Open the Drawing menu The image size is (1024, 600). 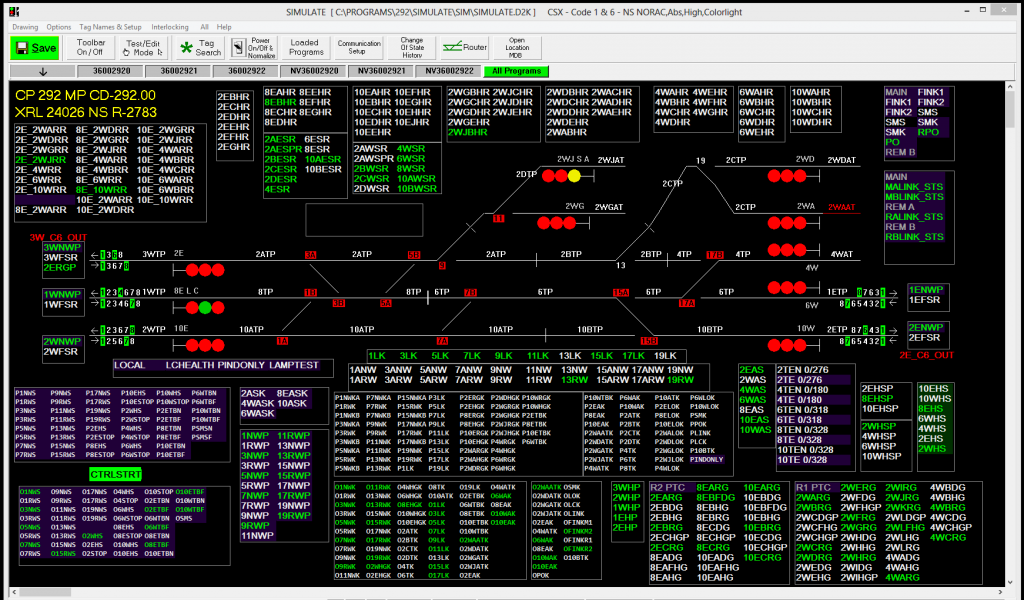pos(25,27)
